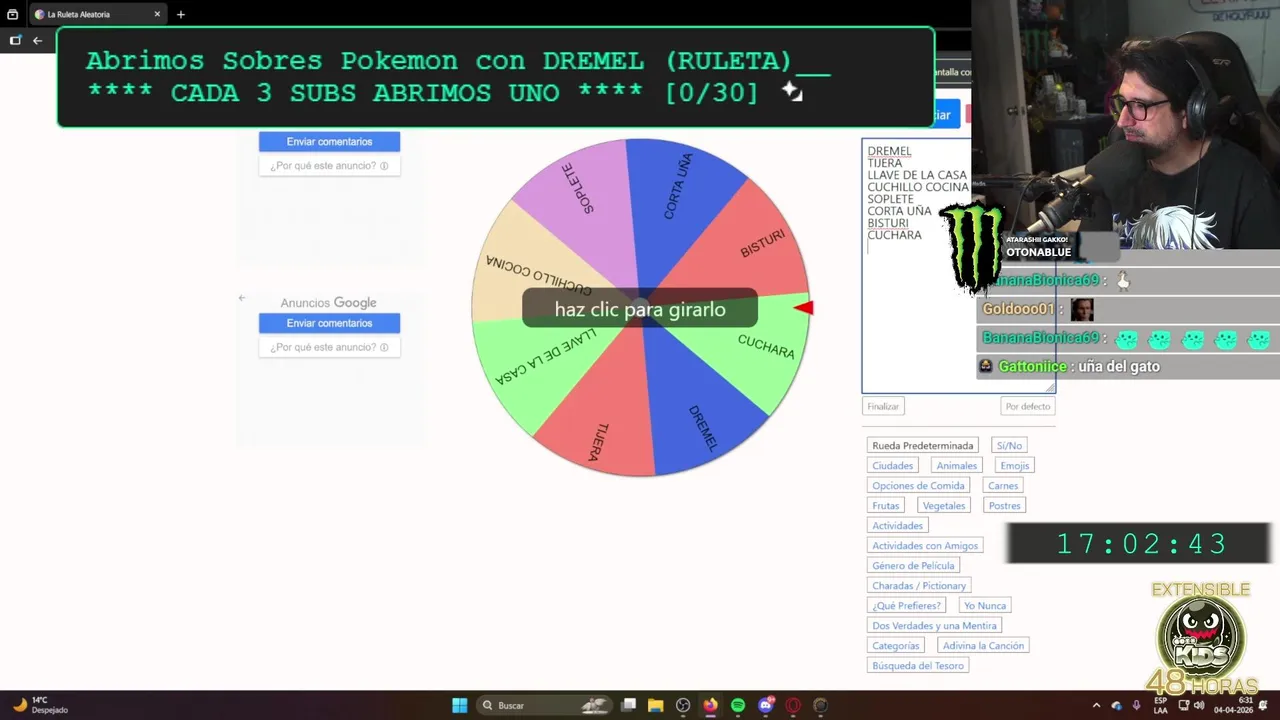Select the Charadas / Pictionary preset
Viewport: 1280px width, 720px height.
[919, 586]
